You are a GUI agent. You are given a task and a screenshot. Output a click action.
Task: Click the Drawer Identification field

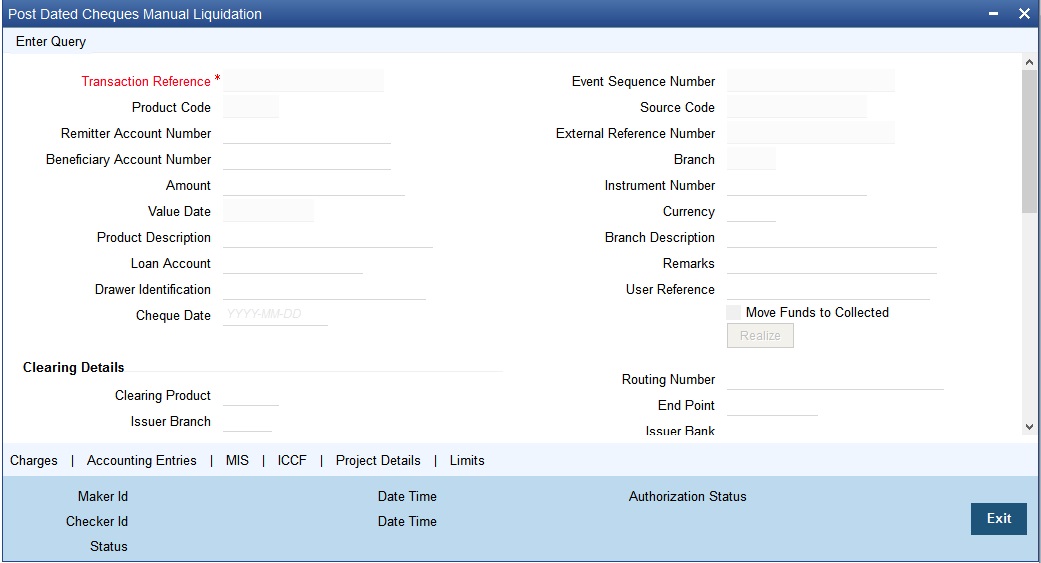pyautogui.click(x=325, y=289)
